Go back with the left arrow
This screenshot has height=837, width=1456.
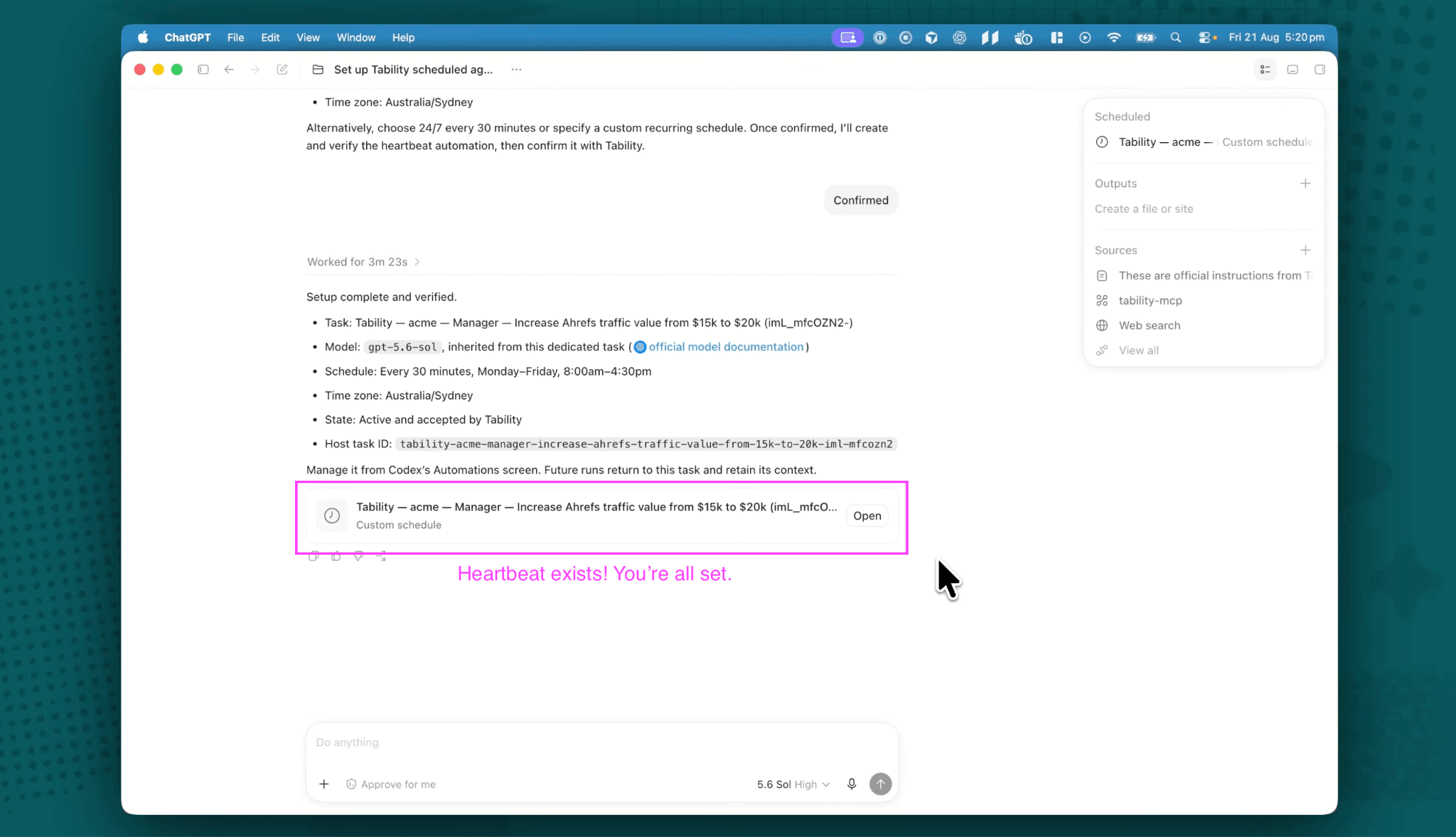pos(229,70)
